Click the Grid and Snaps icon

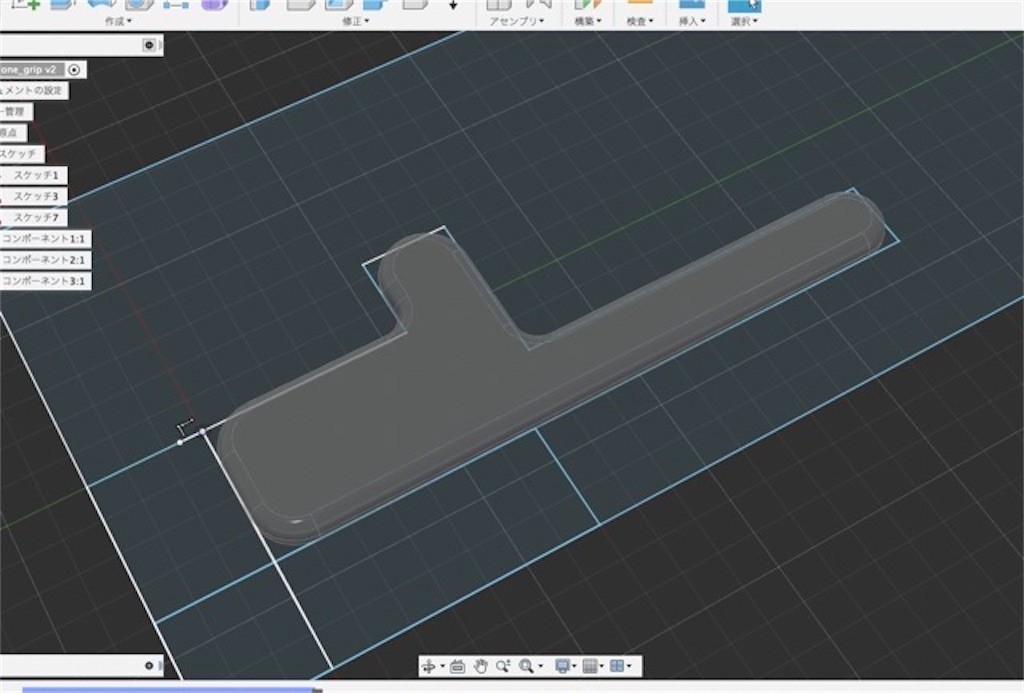pos(590,666)
